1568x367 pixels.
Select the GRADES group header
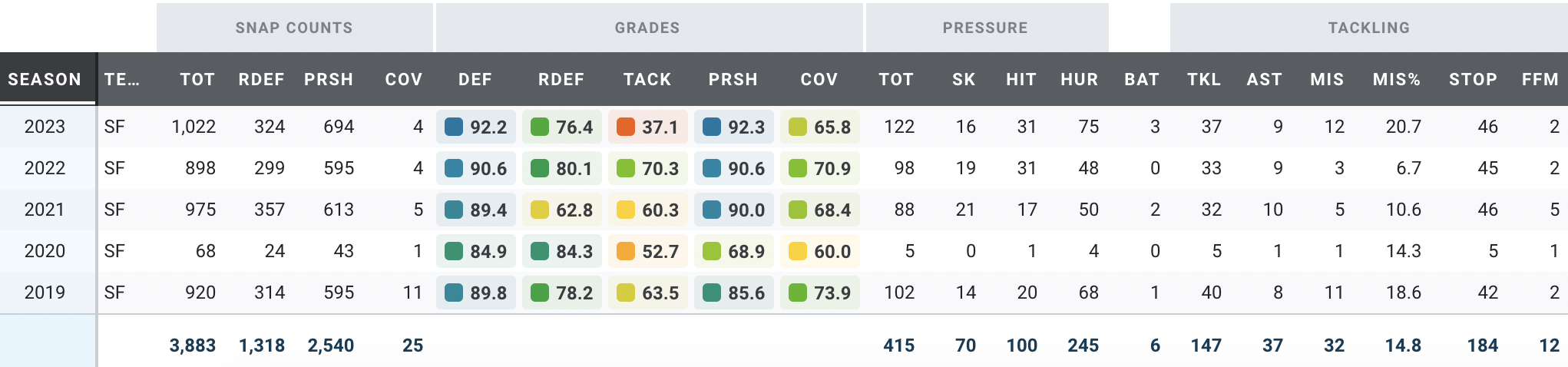click(647, 28)
